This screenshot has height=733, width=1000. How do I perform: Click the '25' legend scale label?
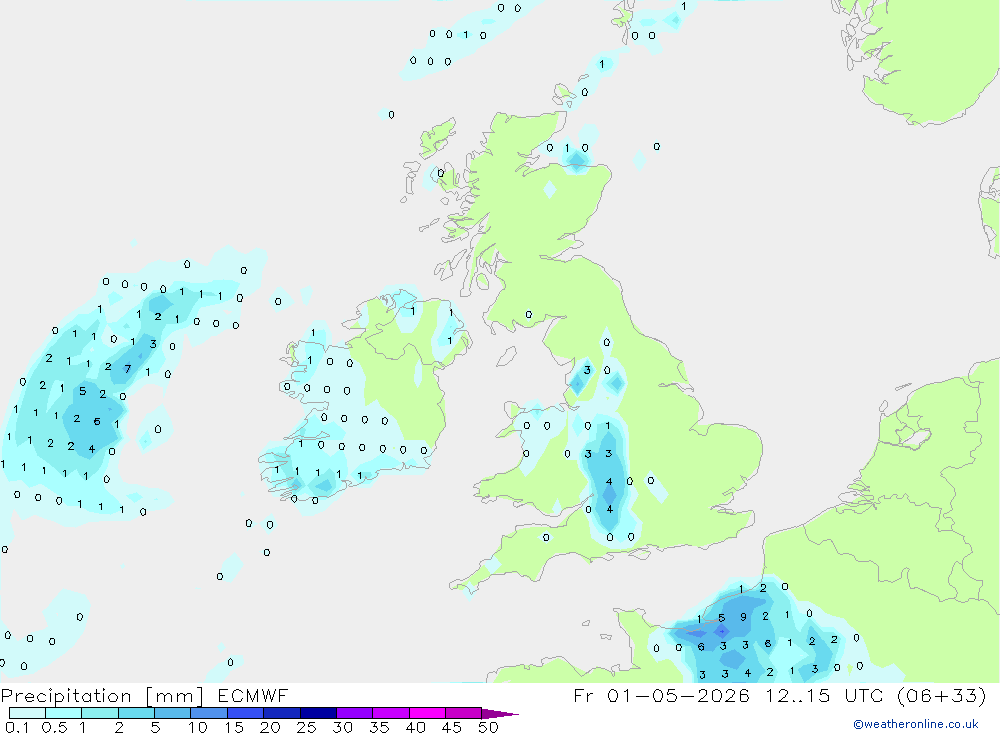tap(307, 727)
